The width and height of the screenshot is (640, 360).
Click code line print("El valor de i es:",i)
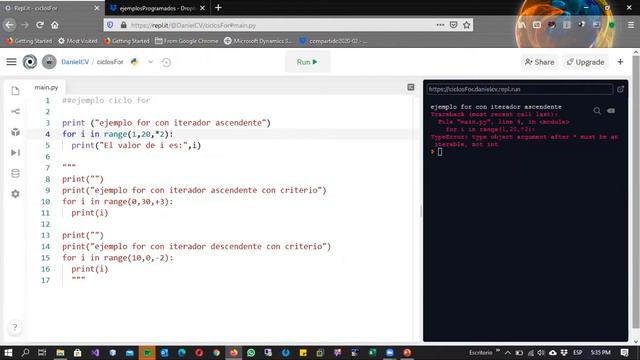pos(136,145)
